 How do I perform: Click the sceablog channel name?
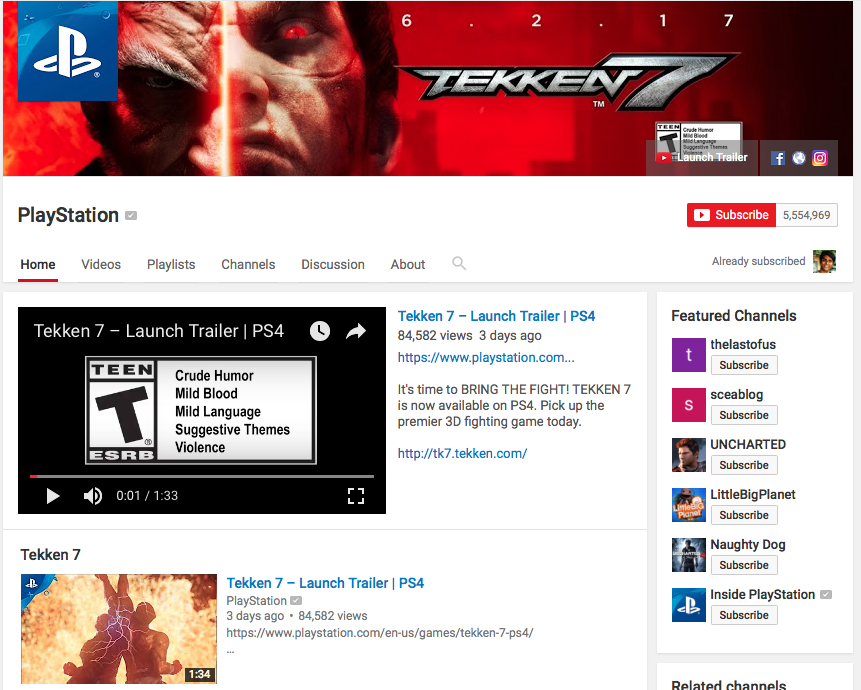point(736,394)
